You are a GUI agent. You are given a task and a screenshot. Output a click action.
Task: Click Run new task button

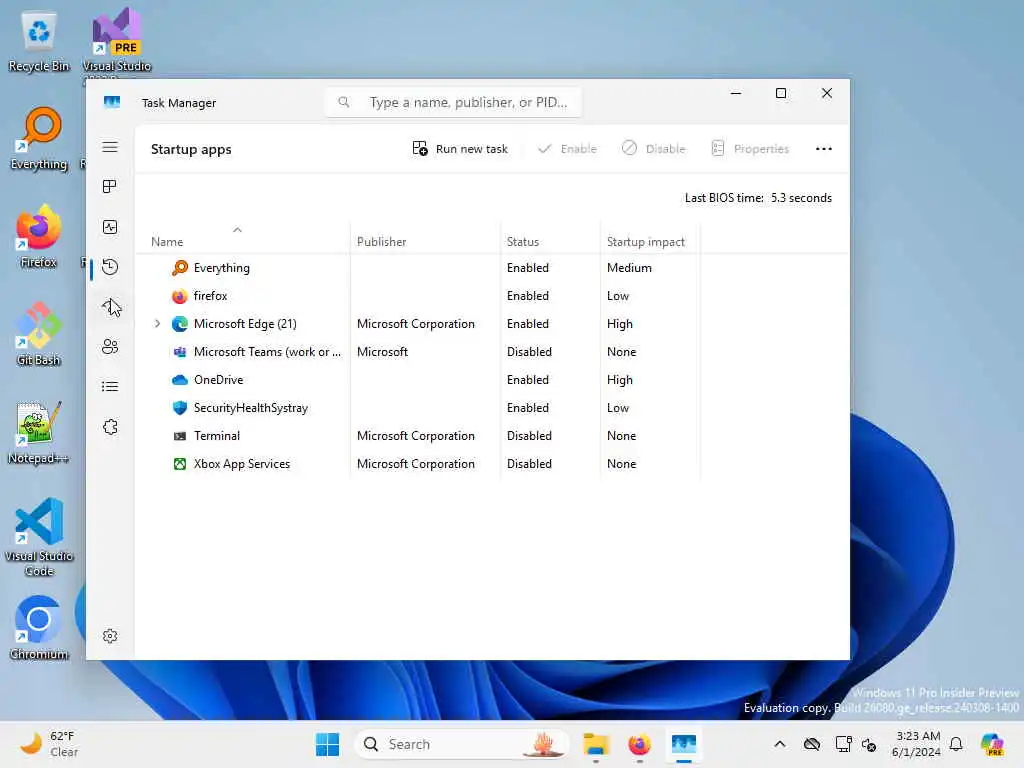(x=460, y=149)
